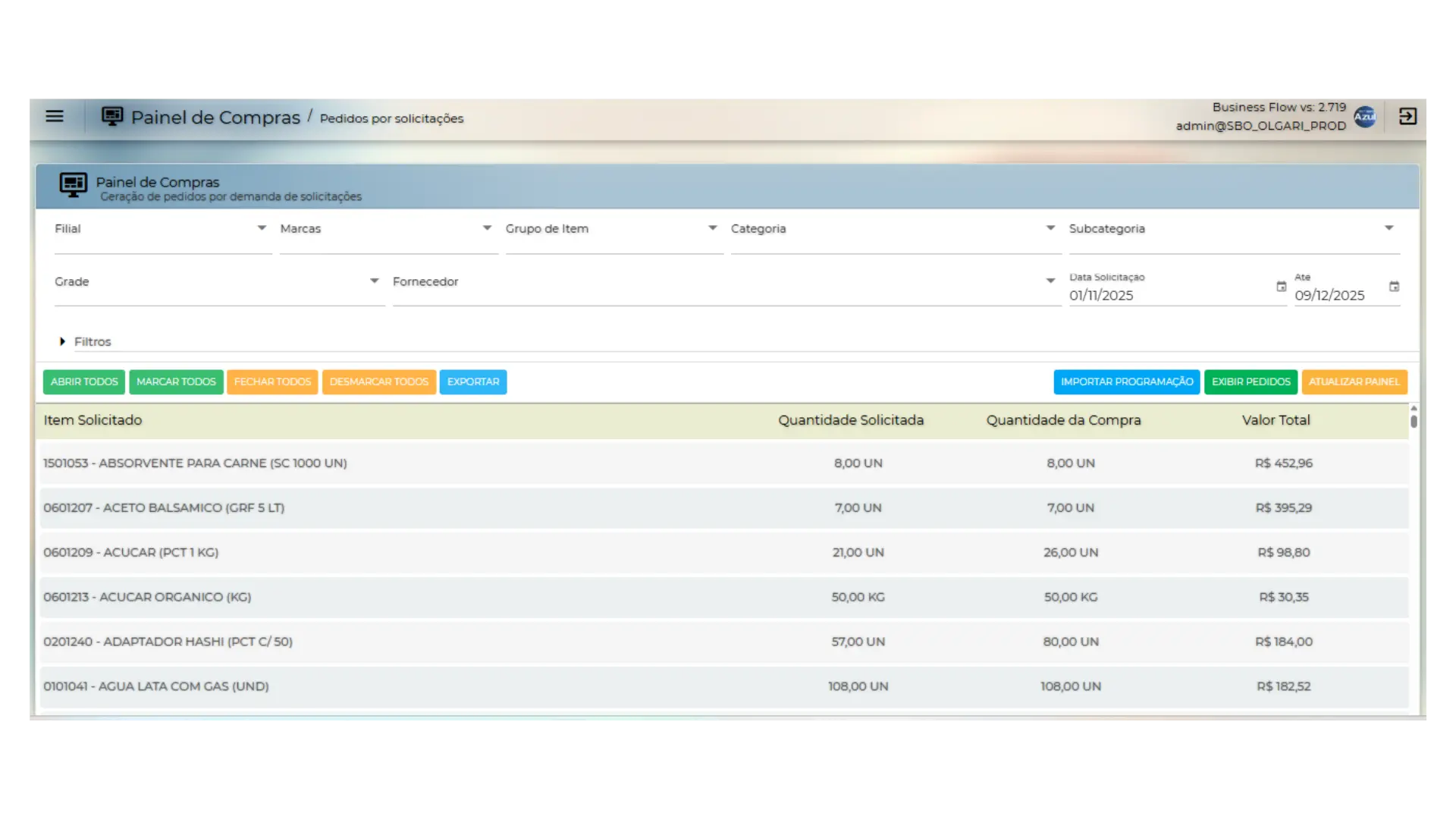The width and height of the screenshot is (1456, 819).
Task: Click the Painel de Compras monitor icon in header
Action: (112, 117)
